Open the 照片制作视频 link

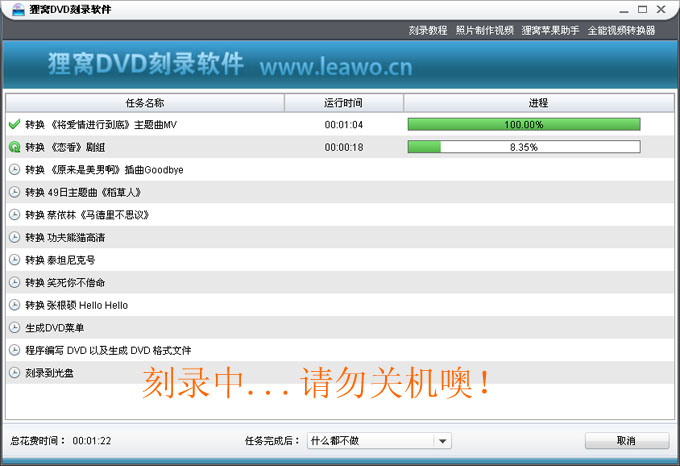(x=484, y=30)
